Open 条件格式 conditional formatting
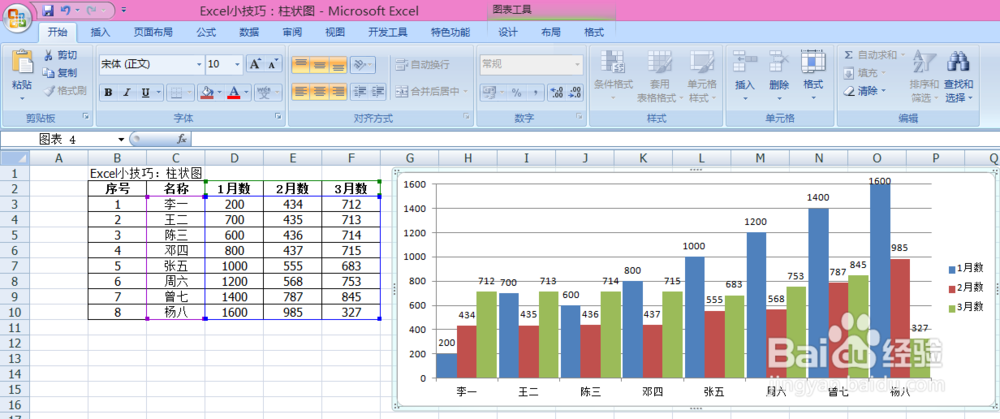 click(613, 76)
